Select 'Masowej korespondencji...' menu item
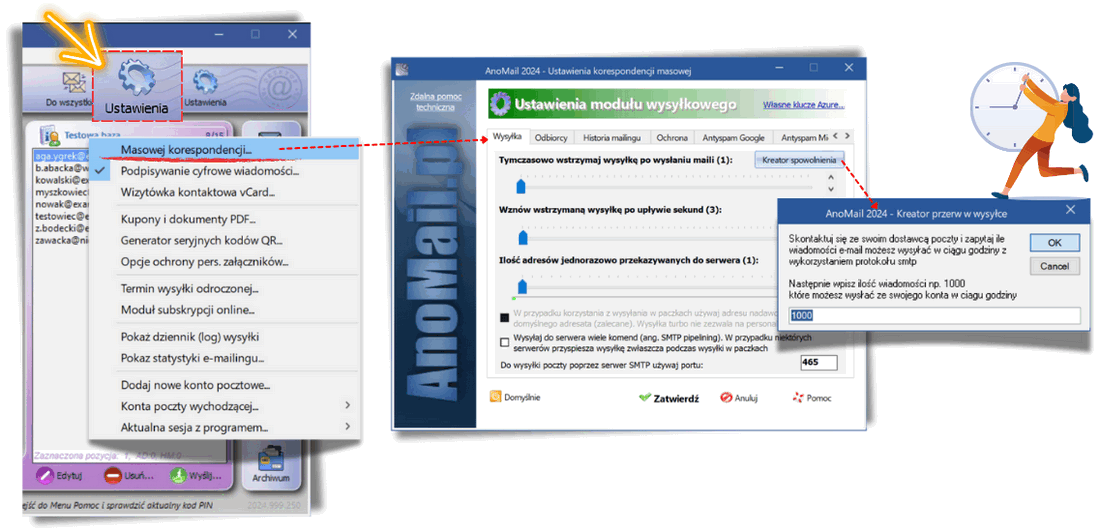The height and width of the screenshot is (532, 1100). (x=225, y=149)
